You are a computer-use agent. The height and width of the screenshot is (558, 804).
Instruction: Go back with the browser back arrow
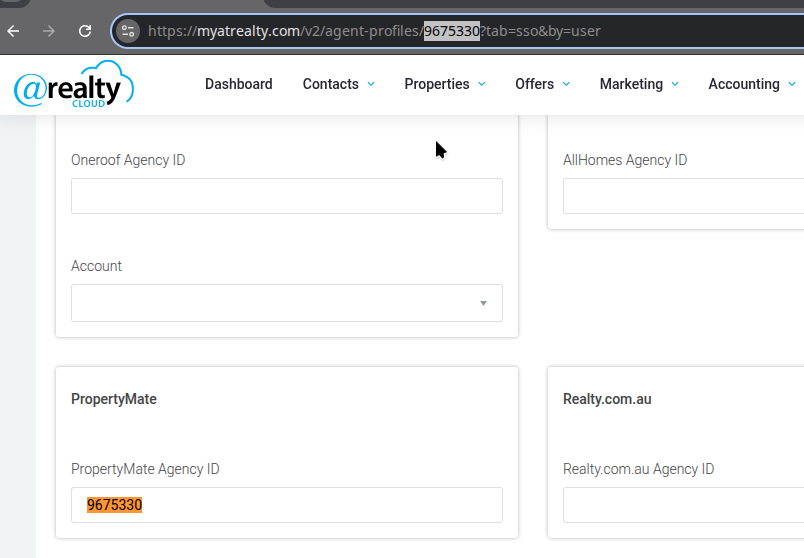pyautogui.click(x=13, y=31)
